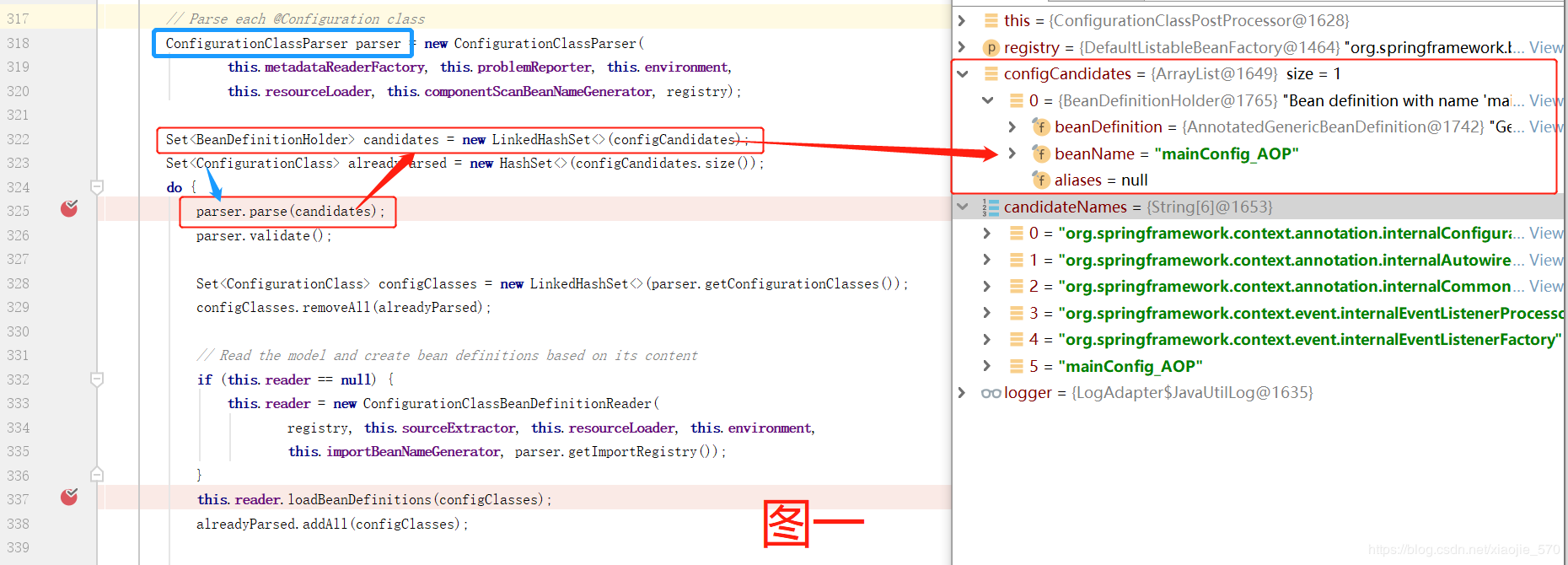This screenshot has height=565, width=1568.
Task: Collapse the do block fold marker at line 324
Action: tap(97, 186)
